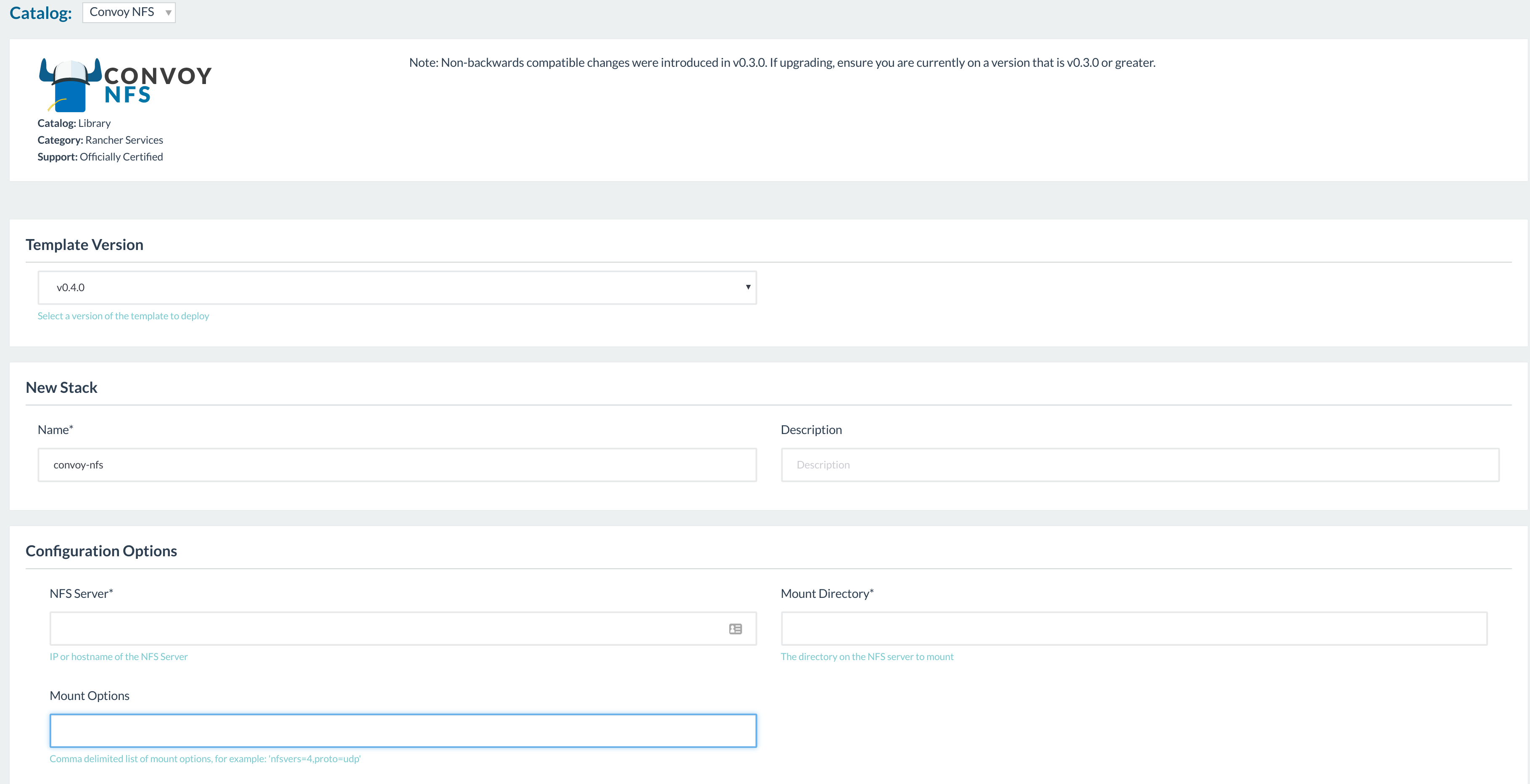Click the 'Support: Officially Certified' text
The width and height of the screenshot is (1530, 784).
[x=100, y=157]
